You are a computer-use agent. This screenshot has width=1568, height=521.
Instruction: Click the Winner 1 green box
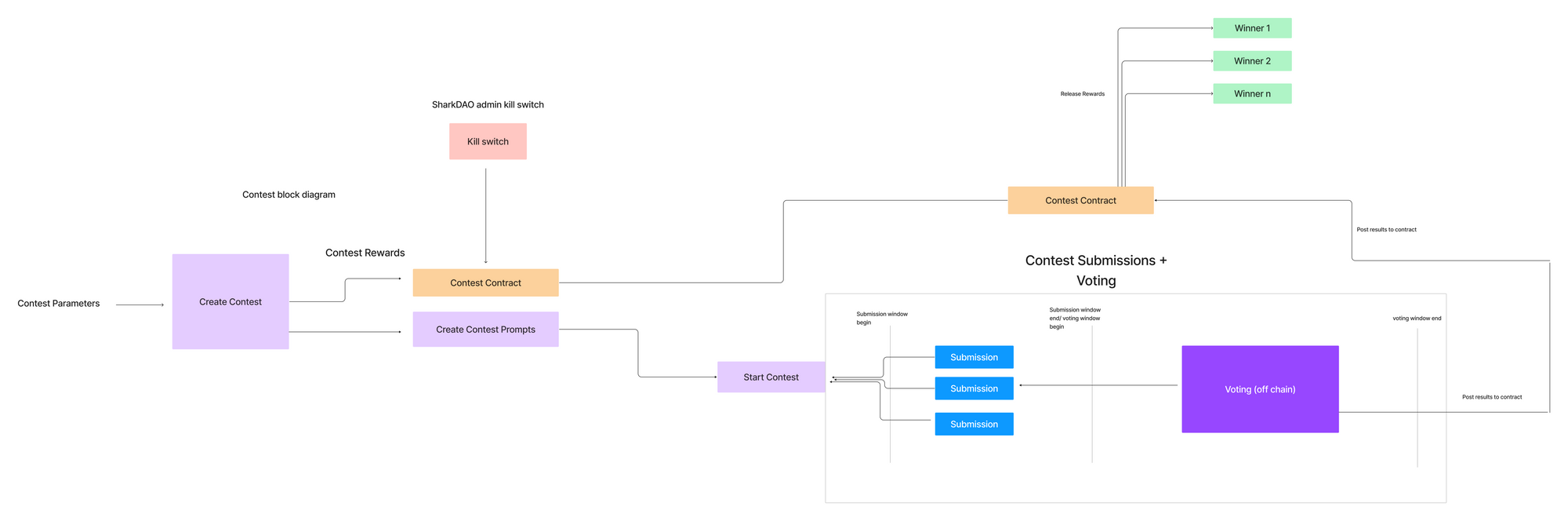(1251, 28)
